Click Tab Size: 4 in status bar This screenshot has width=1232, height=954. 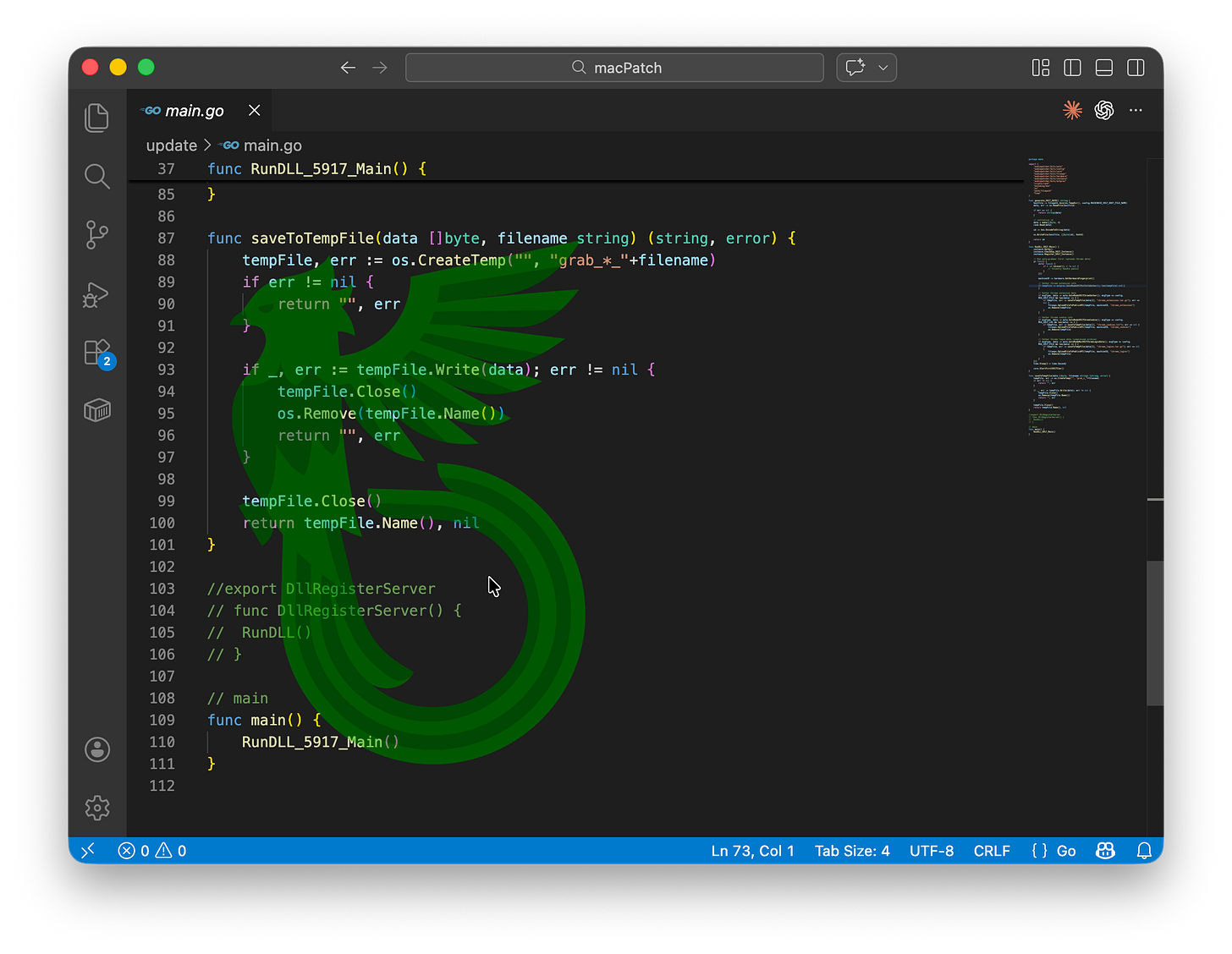(x=852, y=851)
